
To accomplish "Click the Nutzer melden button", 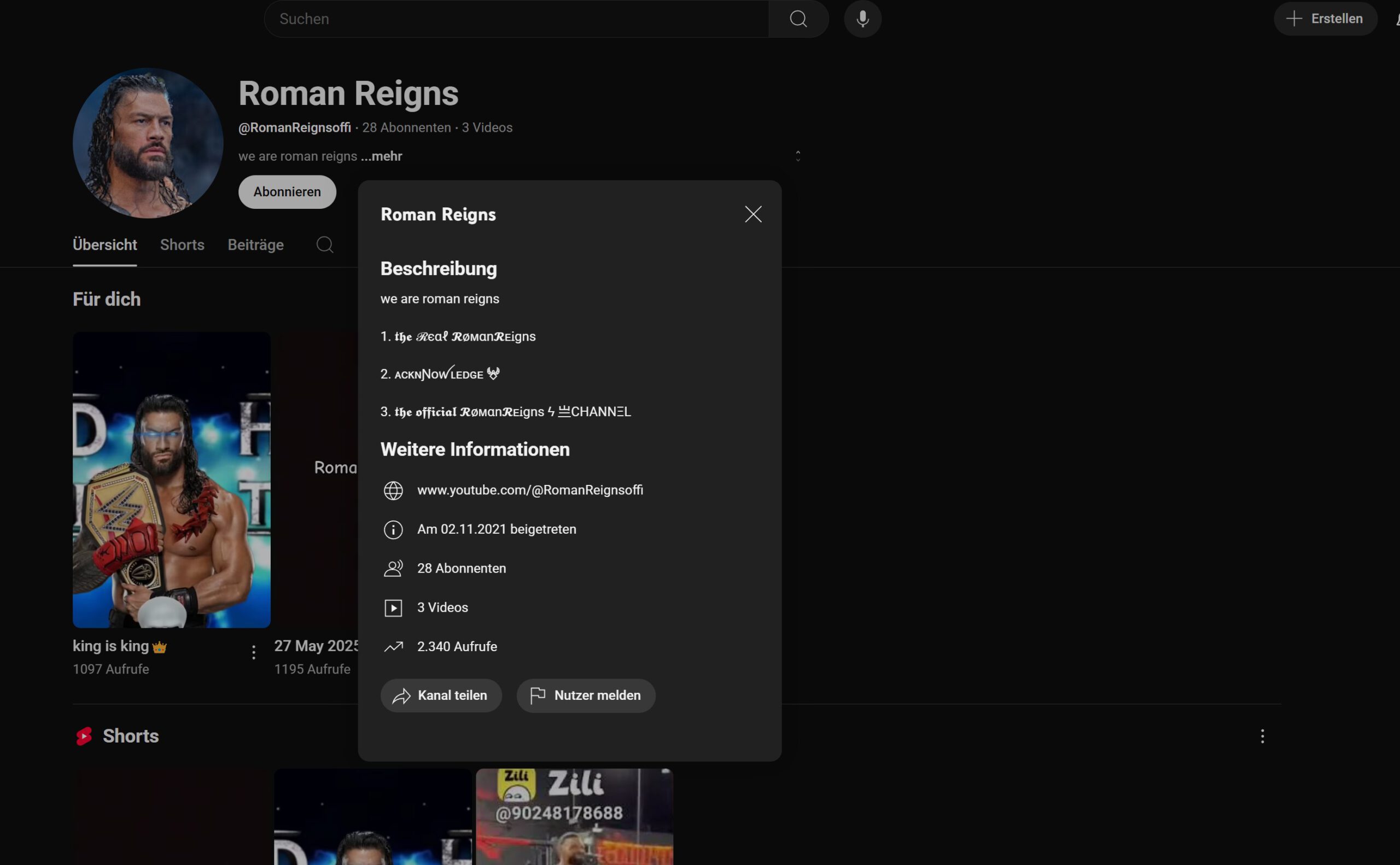I will tap(586, 695).
